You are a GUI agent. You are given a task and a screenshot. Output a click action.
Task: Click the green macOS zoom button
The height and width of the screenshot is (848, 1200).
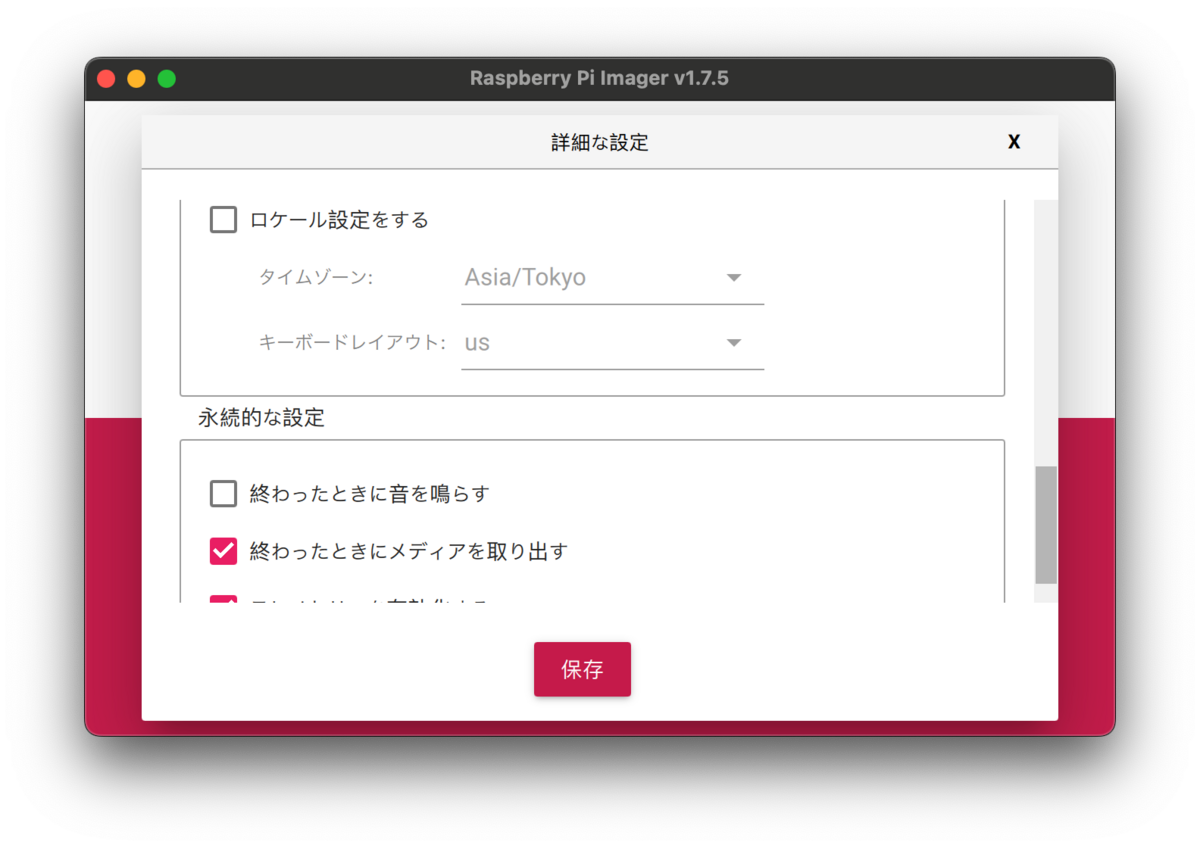point(167,78)
